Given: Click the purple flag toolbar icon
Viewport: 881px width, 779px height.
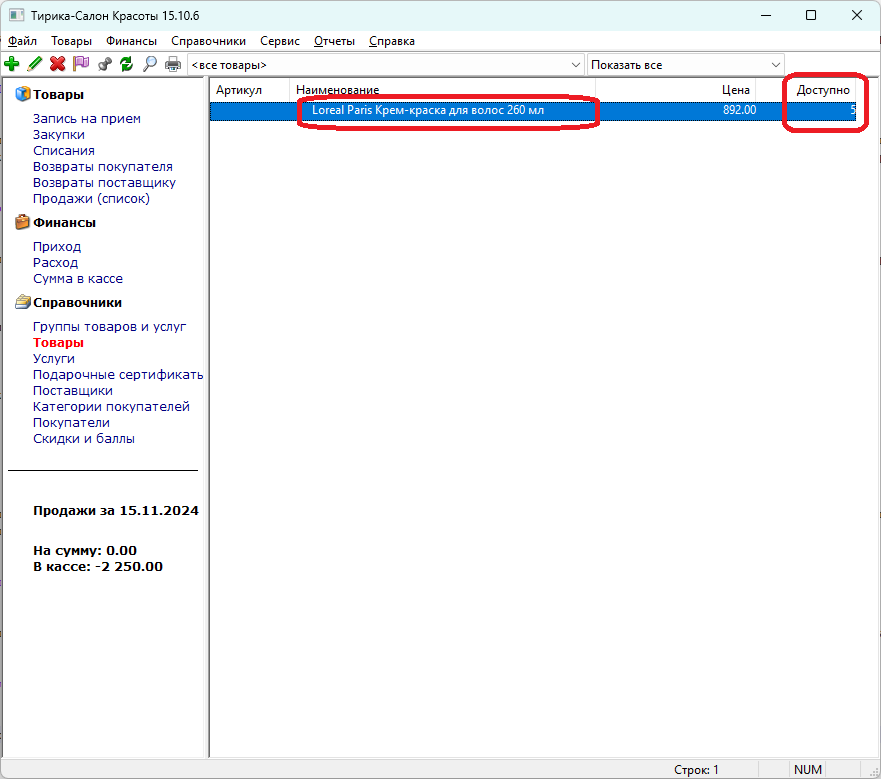Looking at the screenshot, I should [81, 64].
